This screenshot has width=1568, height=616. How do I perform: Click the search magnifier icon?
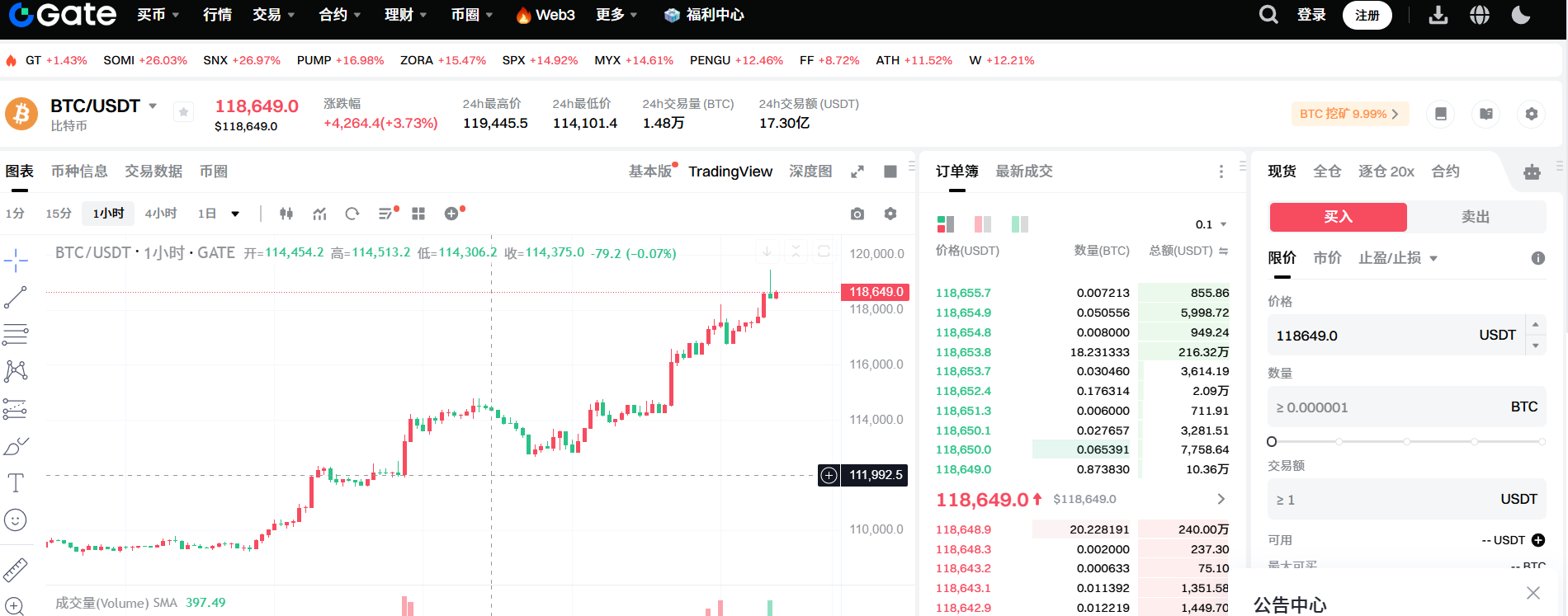pos(1268,15)
